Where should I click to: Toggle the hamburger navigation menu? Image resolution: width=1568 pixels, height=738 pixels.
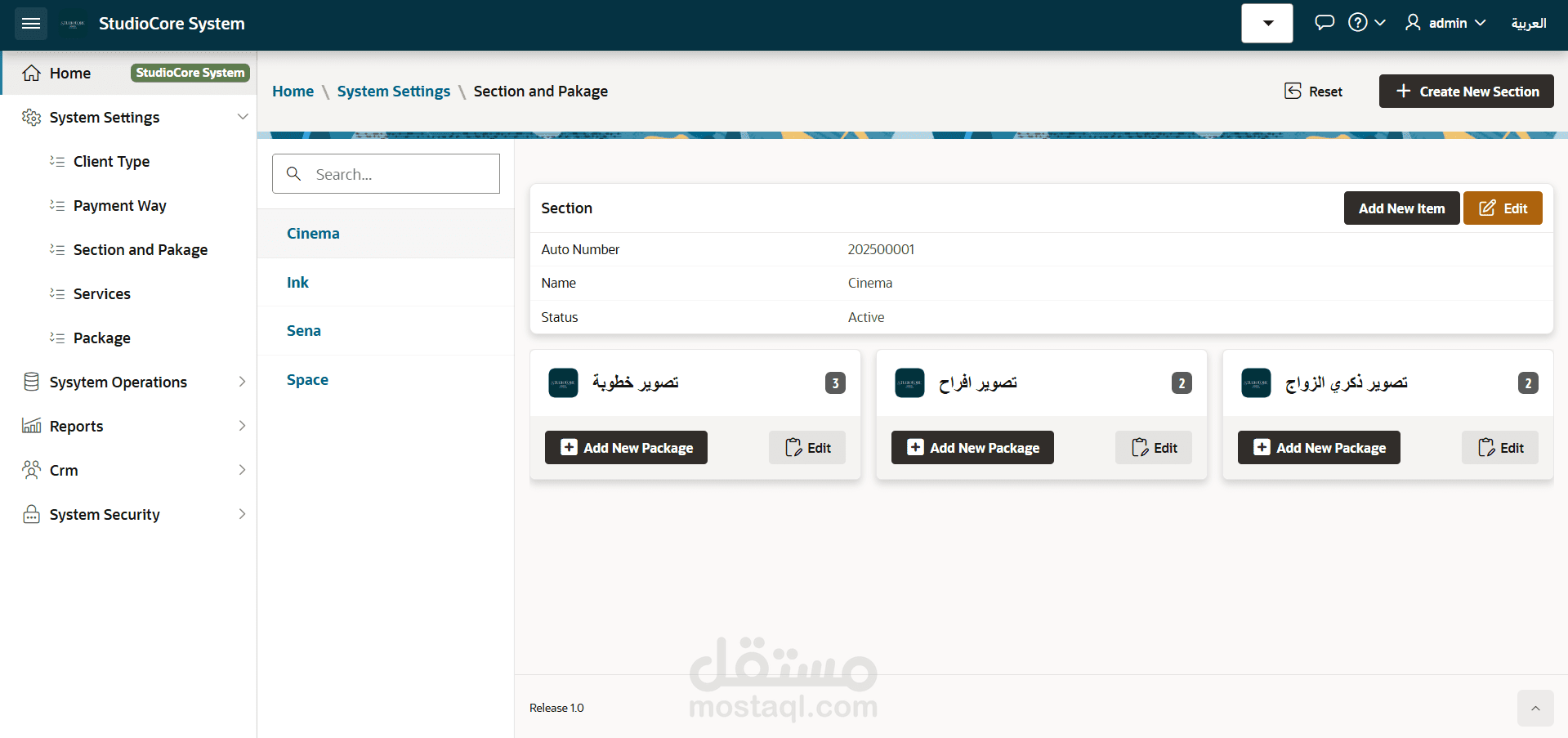[x=31, y=24]
